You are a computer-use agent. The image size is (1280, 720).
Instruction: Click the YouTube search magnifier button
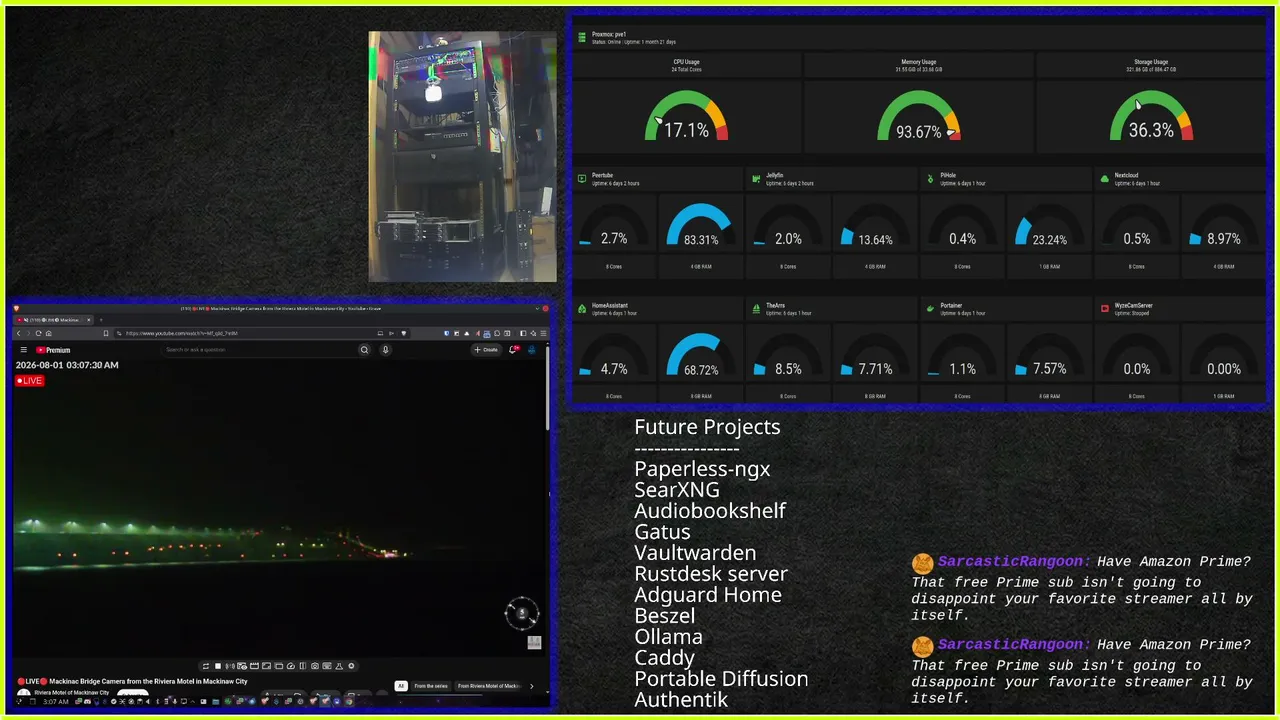(364, 350)
